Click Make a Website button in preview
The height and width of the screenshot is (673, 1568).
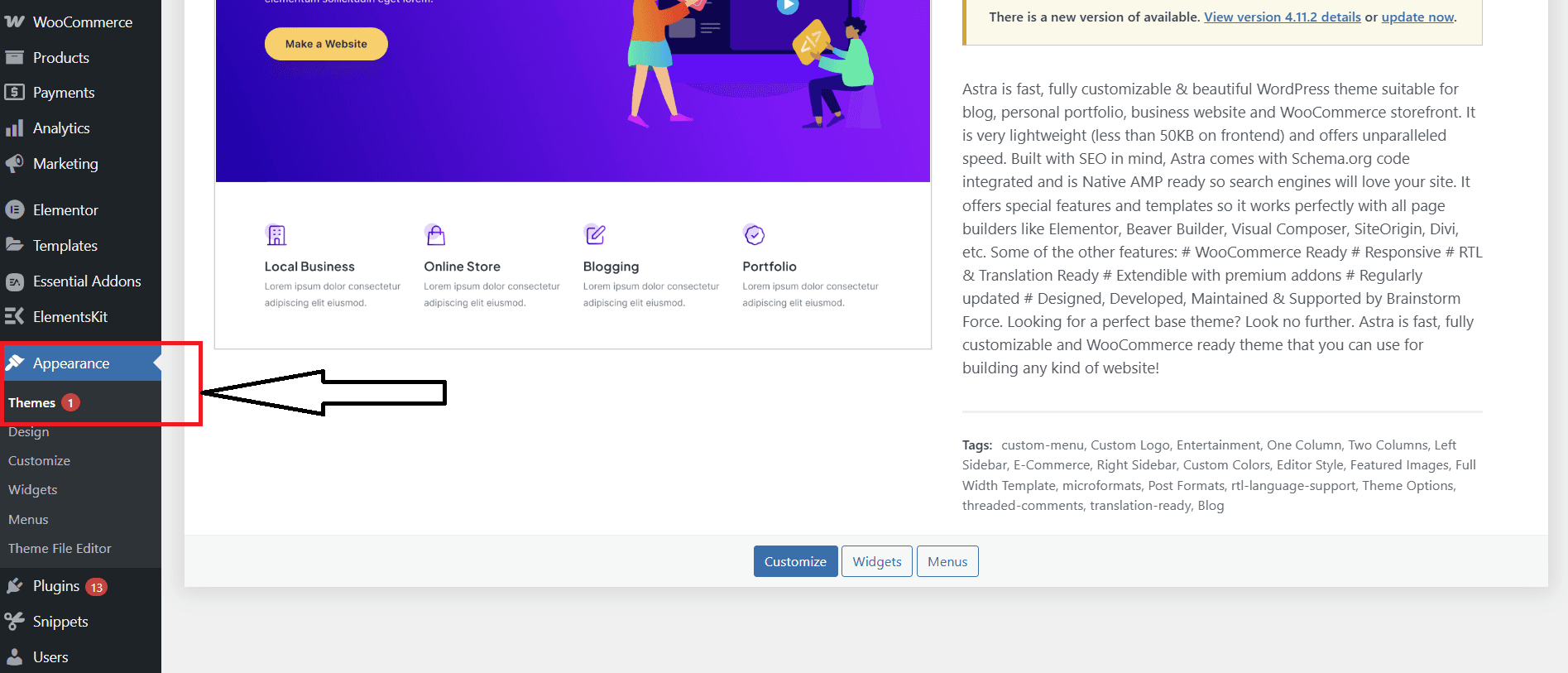tap(326, 44)
